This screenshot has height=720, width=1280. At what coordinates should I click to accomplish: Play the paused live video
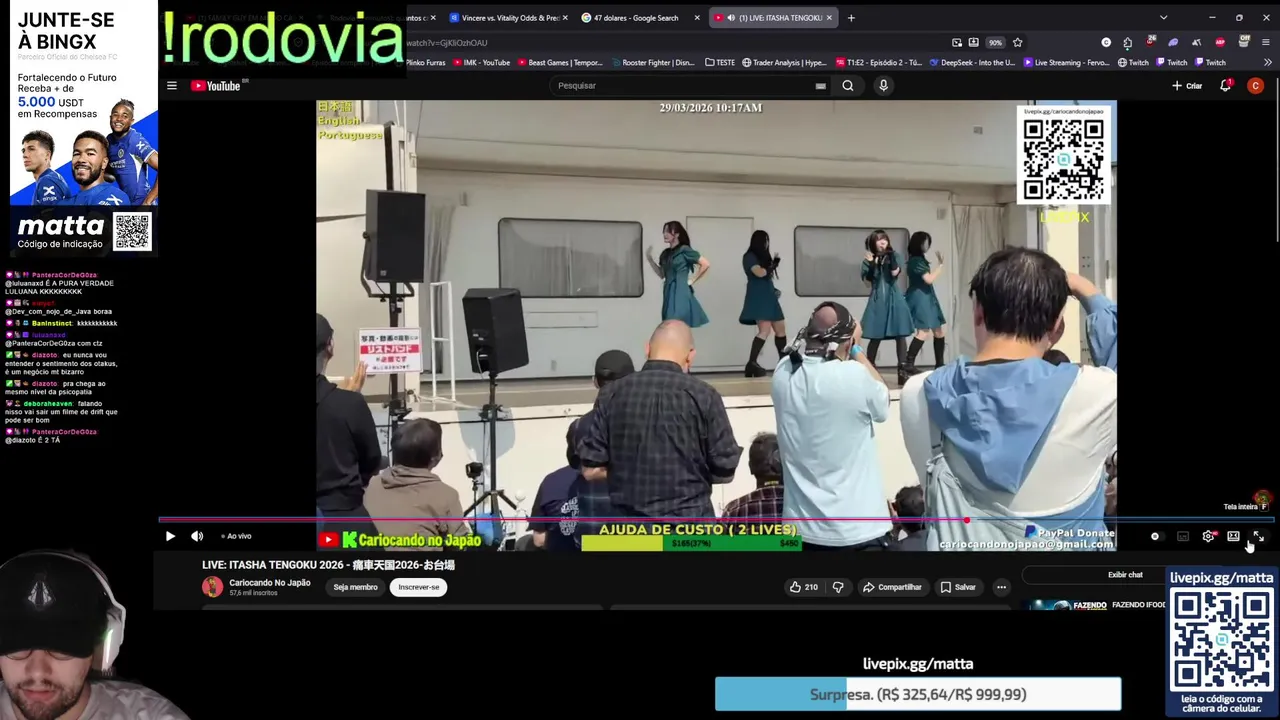click(x=170, y=536)
